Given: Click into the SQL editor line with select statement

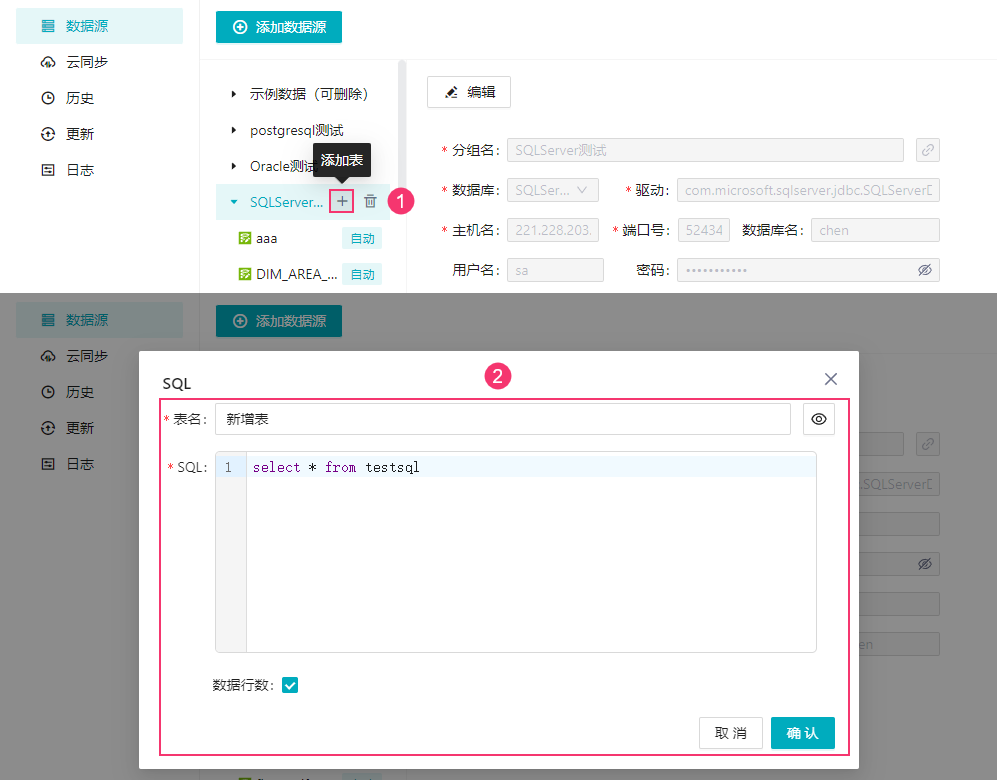Looking at the screenshot, I should pos(531,467).
